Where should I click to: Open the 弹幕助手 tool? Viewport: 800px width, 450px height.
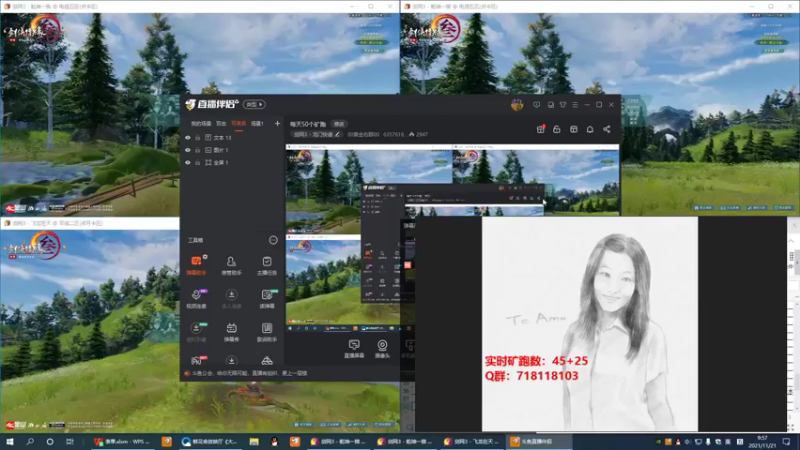click(x=196, y=265)
